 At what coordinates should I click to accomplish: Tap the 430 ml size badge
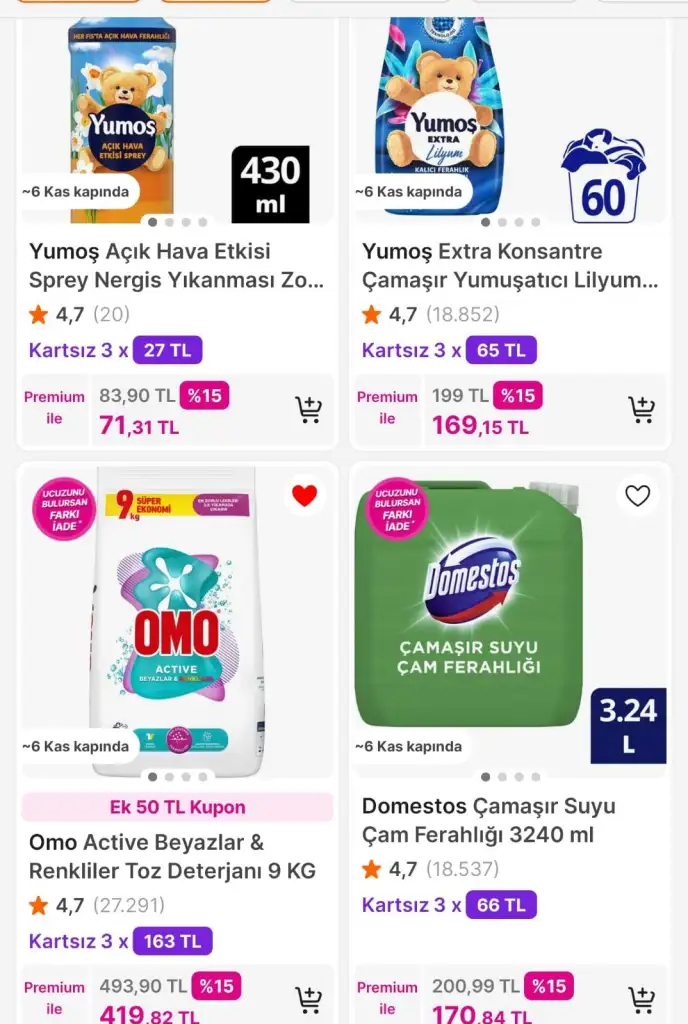pos(270,184)
